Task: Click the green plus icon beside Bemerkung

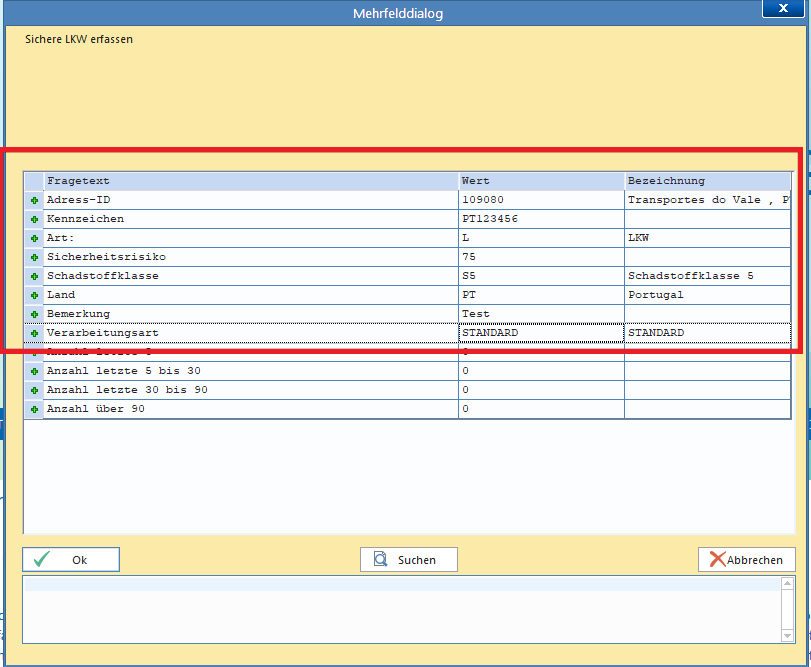Action: coord(35,314)
